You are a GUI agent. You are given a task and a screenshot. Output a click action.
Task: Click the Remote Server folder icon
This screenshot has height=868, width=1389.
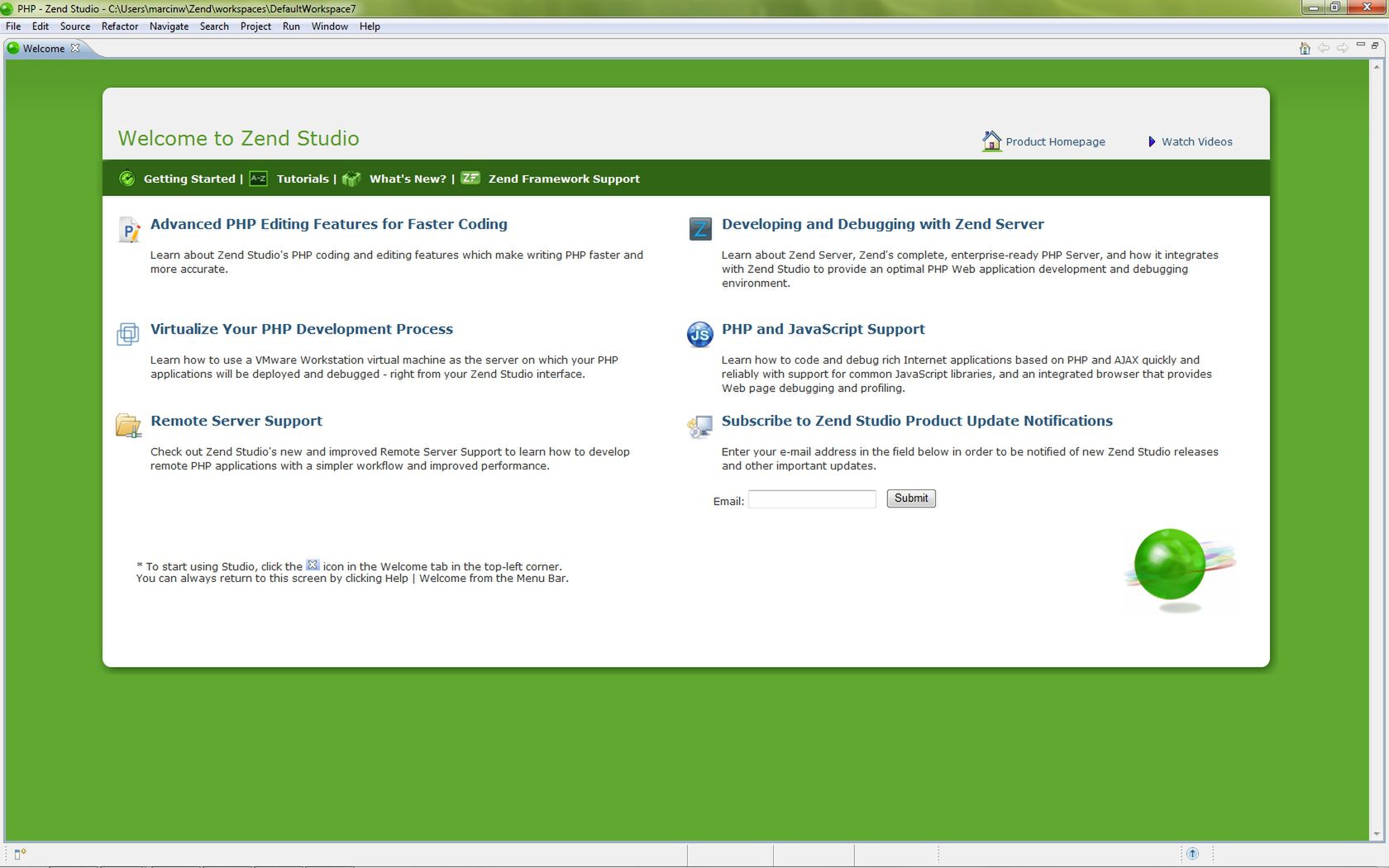tap(128, 426)
